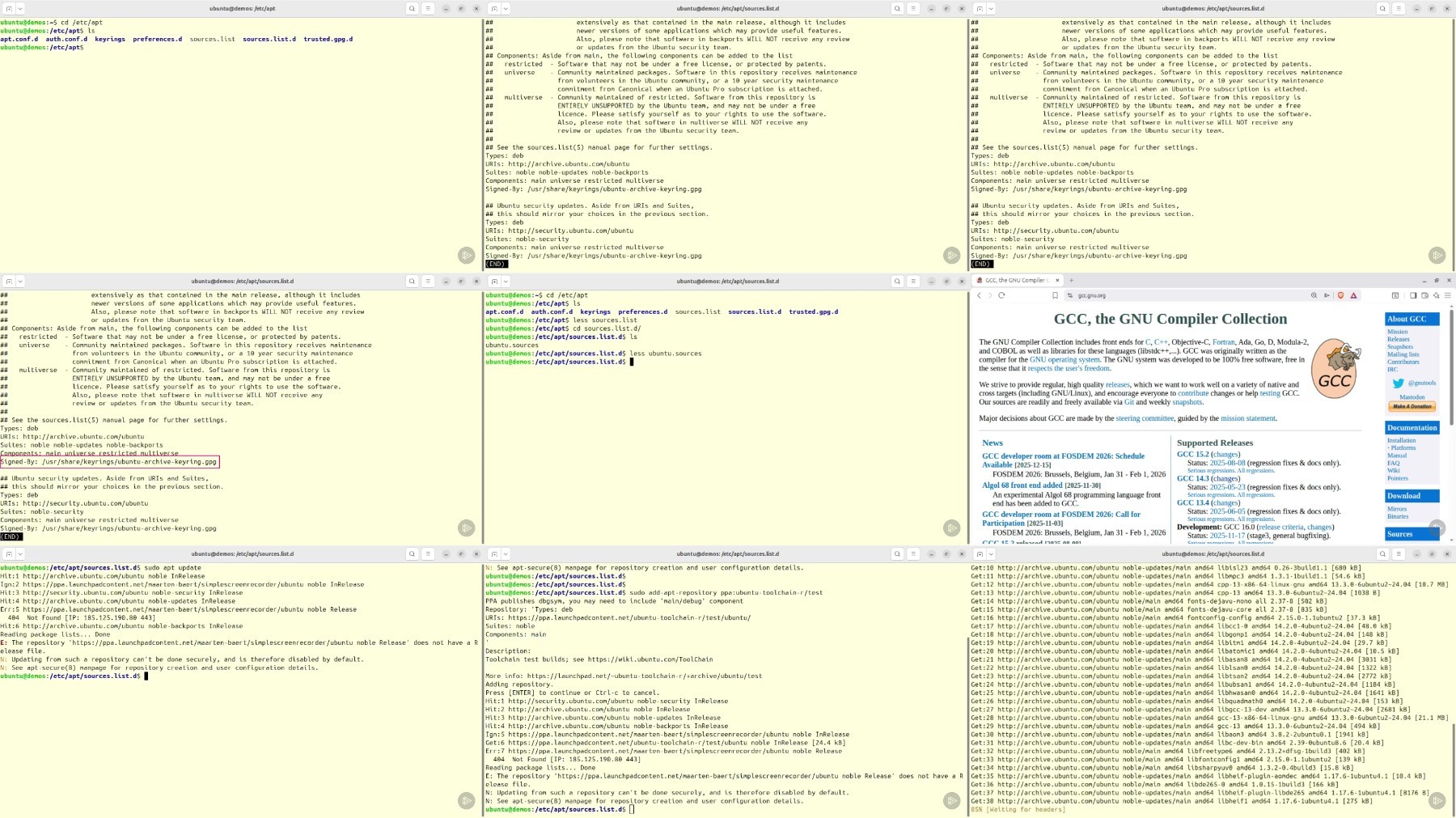The image size is (1456, 818).
Task: Open the Brave Rewards triangle icon
Action: pyautogui.click(x=1353, y=295)
